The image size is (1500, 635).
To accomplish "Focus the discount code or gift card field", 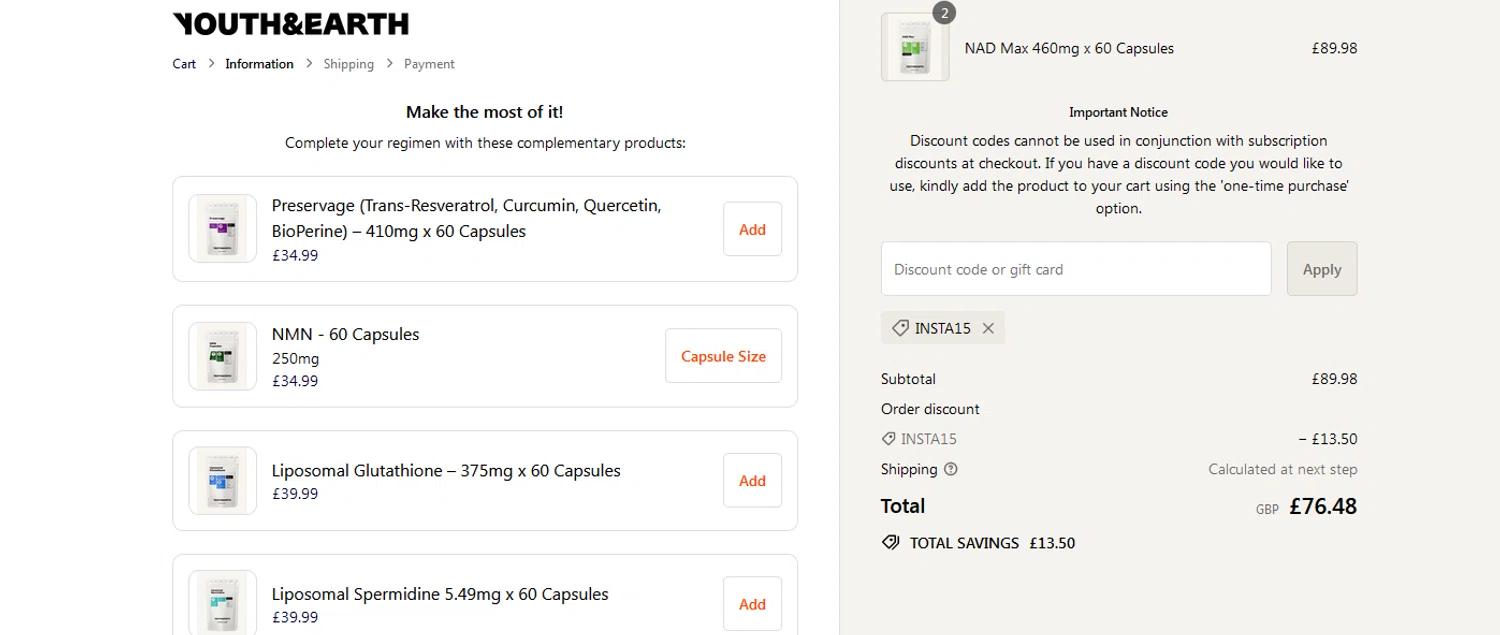I will click(1075, 269).
